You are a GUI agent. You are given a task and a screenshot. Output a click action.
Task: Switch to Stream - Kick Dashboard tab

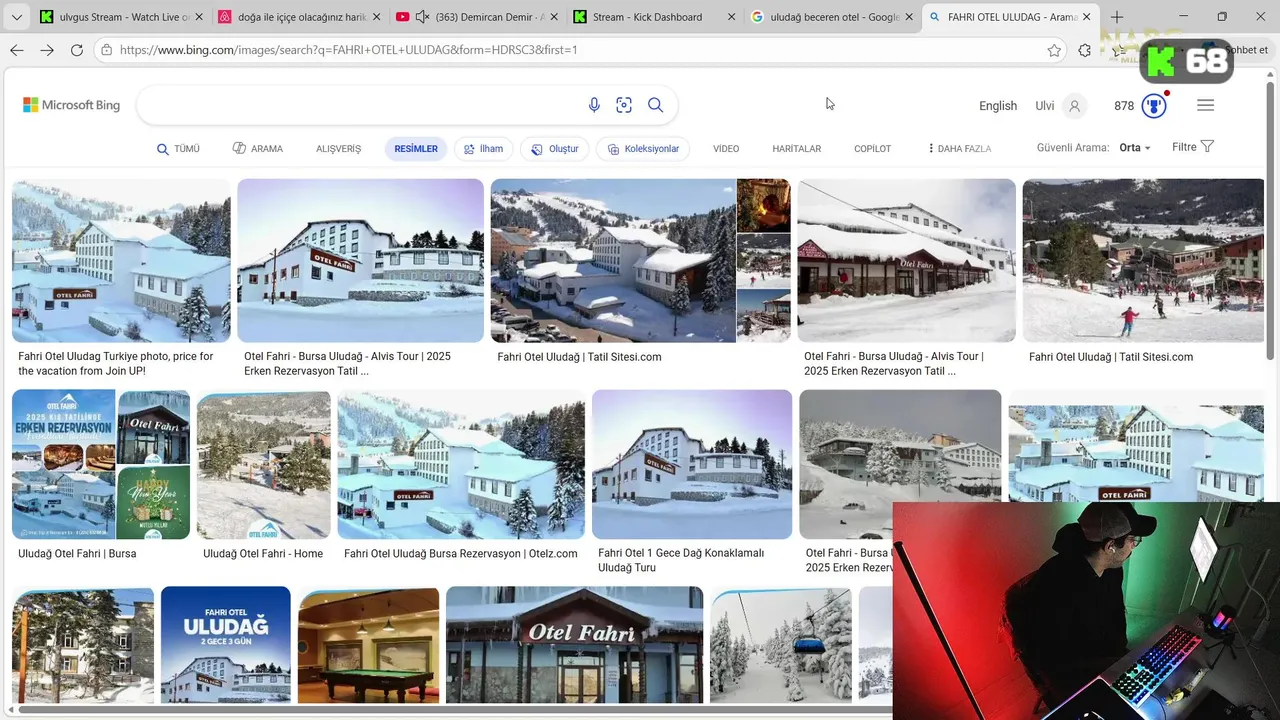(655, 17)
